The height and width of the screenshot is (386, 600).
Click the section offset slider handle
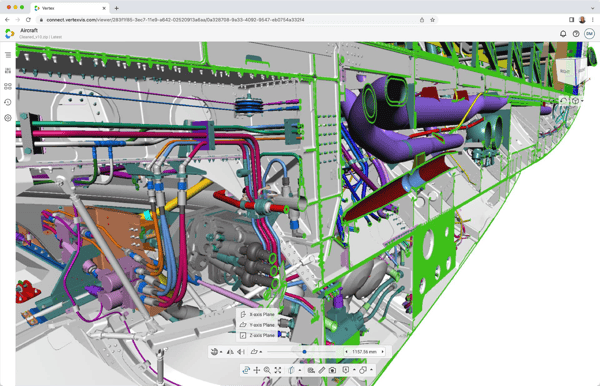tap(304, 352)
